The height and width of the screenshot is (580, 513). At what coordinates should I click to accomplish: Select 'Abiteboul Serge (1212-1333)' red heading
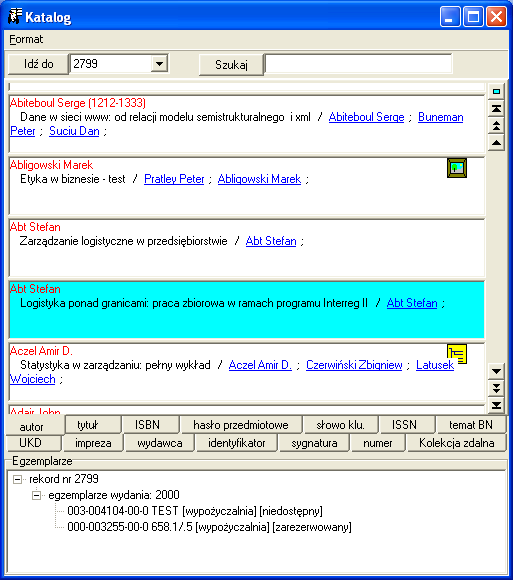click(x=78, y=103)
